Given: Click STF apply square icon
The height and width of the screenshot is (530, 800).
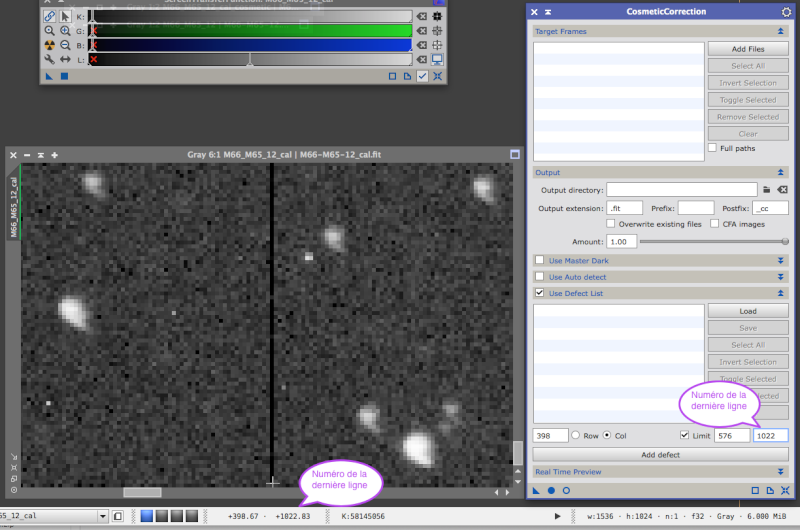Looking at the screenshot, I should pyautogui.click(x=64, y=77).
